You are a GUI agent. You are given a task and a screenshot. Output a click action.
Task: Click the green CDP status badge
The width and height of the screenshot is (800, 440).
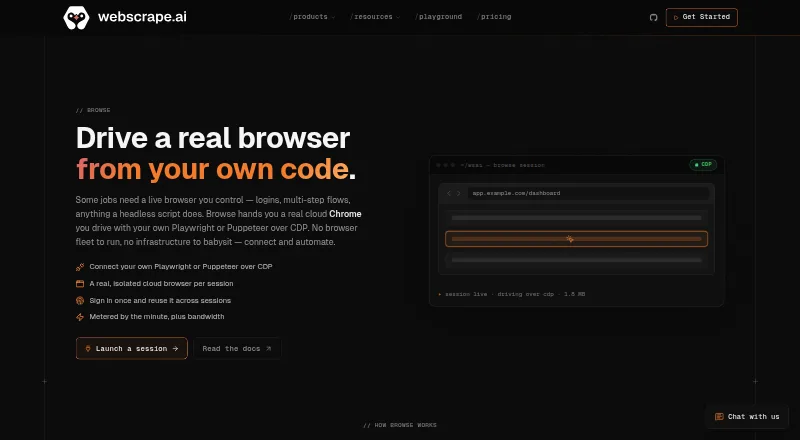[703, 164]
